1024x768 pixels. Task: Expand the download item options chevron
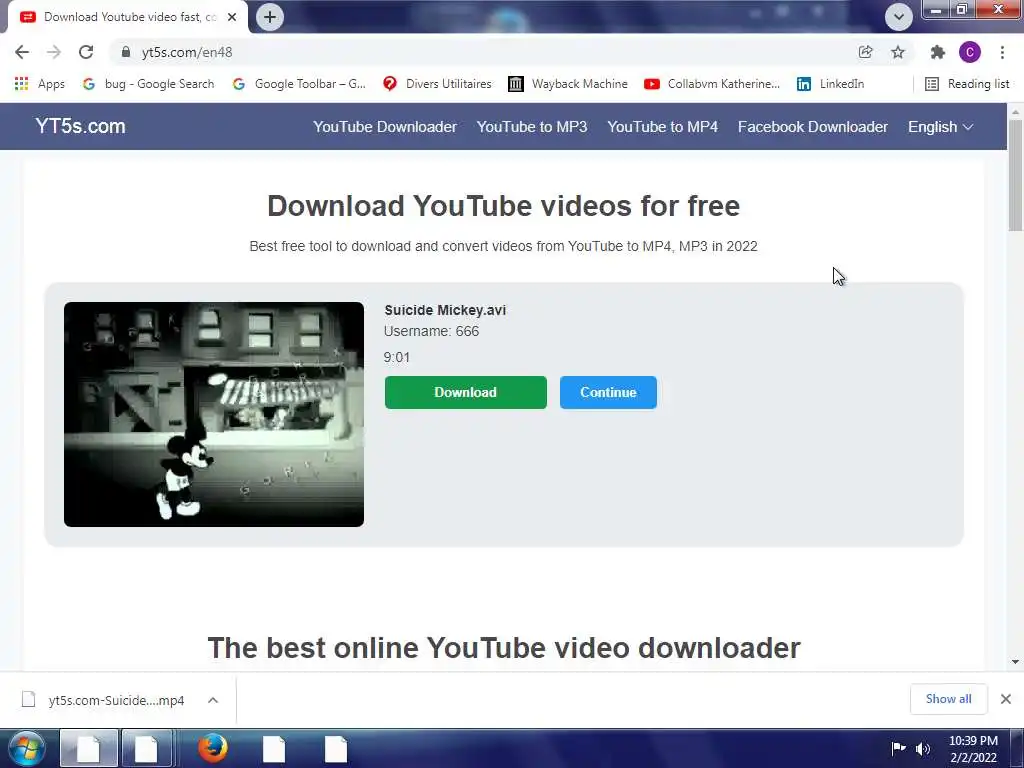213,700
